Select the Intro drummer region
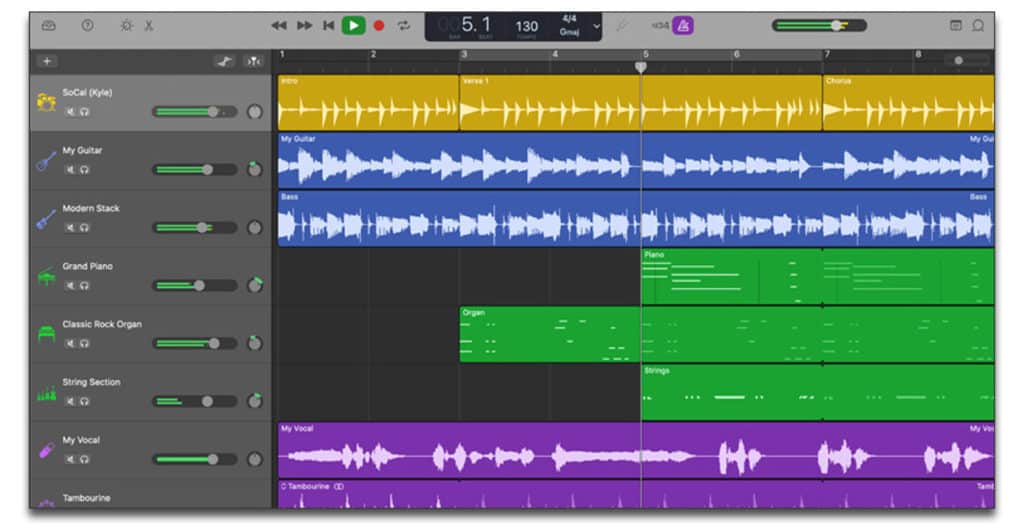Viewport: 1024px width, 527px height. pos(368,103)
